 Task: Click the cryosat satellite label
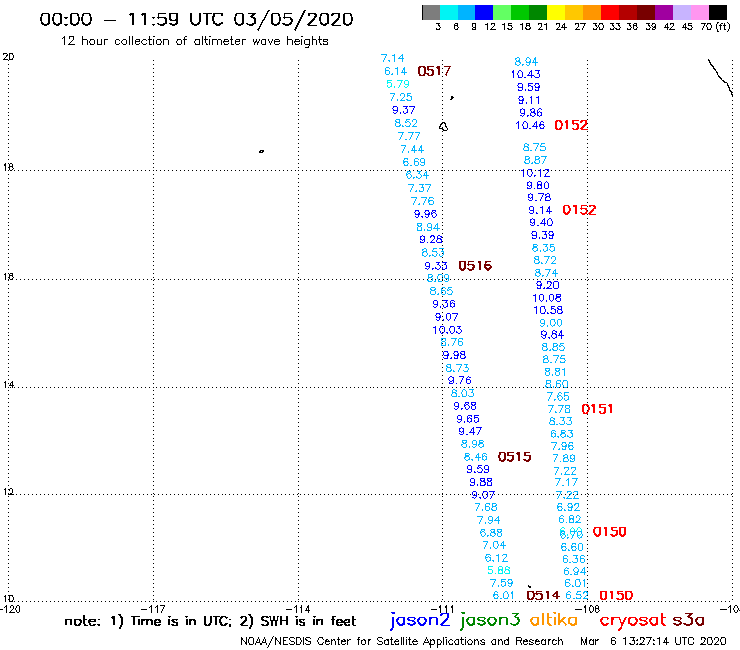[633, 620]
